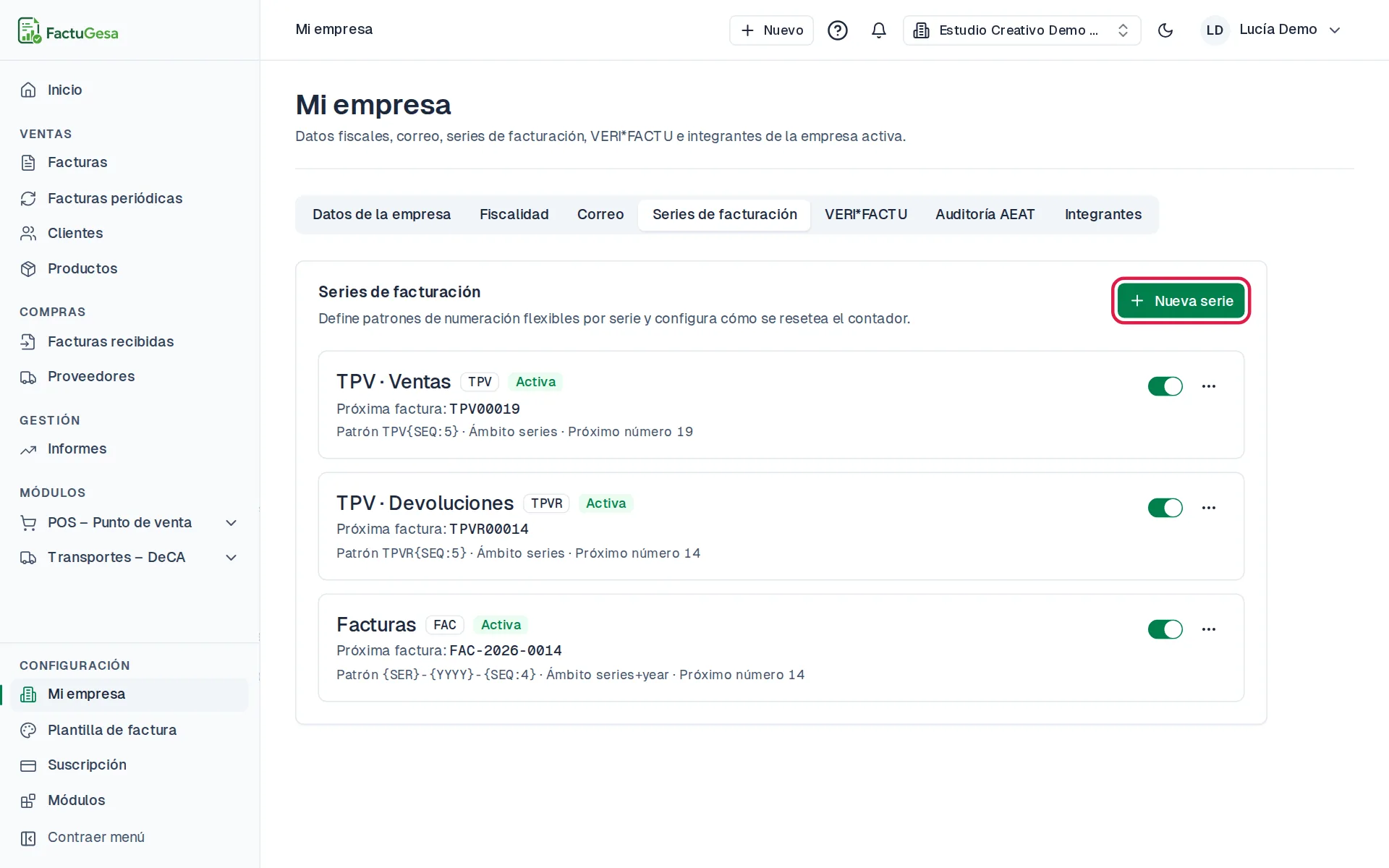Open Módulos in configuration section
The height and width of the screenshot is (868, 1389).
click(x=130, y=800)
